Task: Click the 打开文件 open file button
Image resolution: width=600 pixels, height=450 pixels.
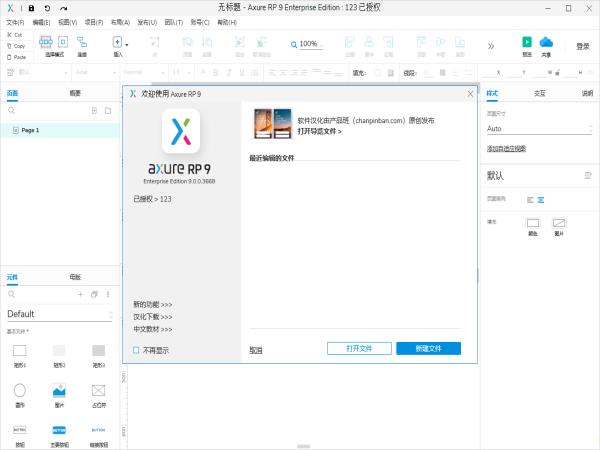Action: pos(359,349)
